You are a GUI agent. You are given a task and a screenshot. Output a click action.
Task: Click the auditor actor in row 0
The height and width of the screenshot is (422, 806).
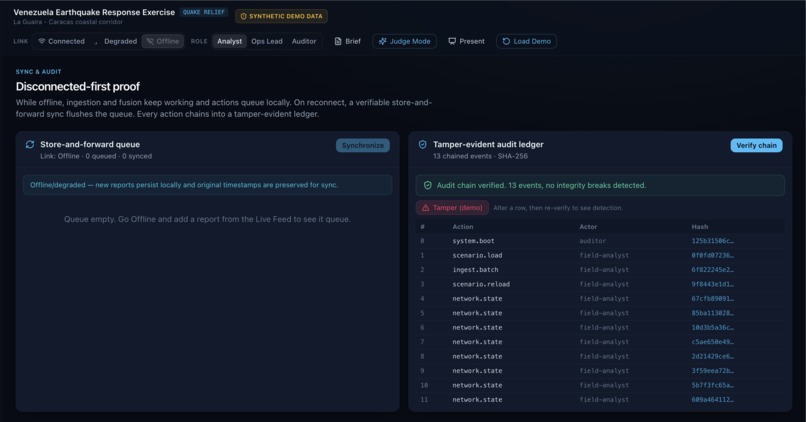(x=593, y=241)
